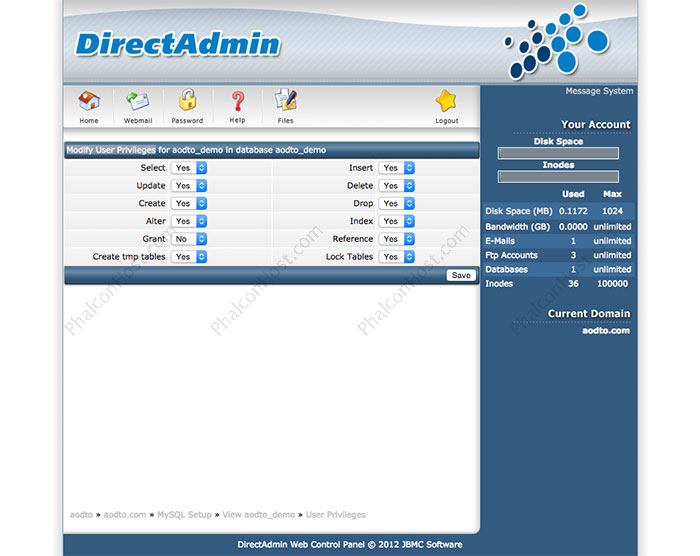
Task: Open the Create privilege dropdown
Action: coord(189,204)
